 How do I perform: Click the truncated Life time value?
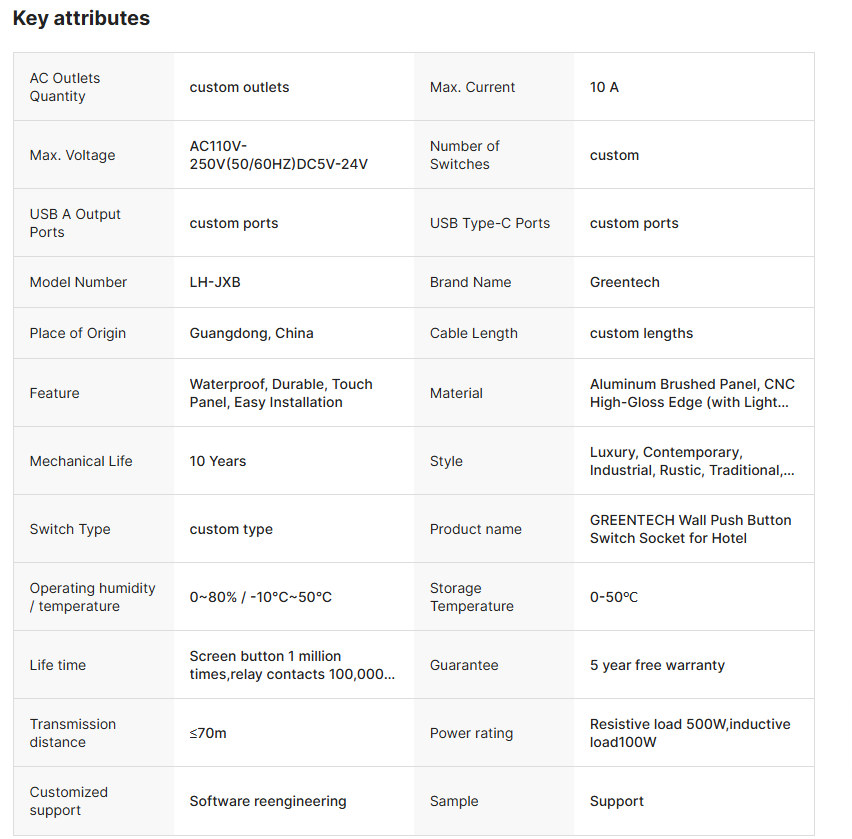click(x=292, y=665)
